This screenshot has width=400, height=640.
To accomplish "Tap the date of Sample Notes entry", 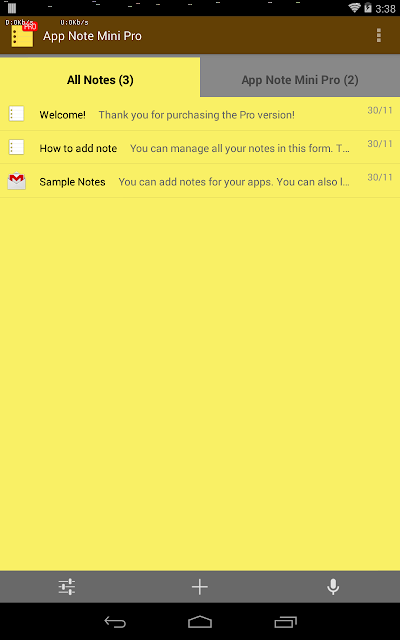I will click(380, 177).
